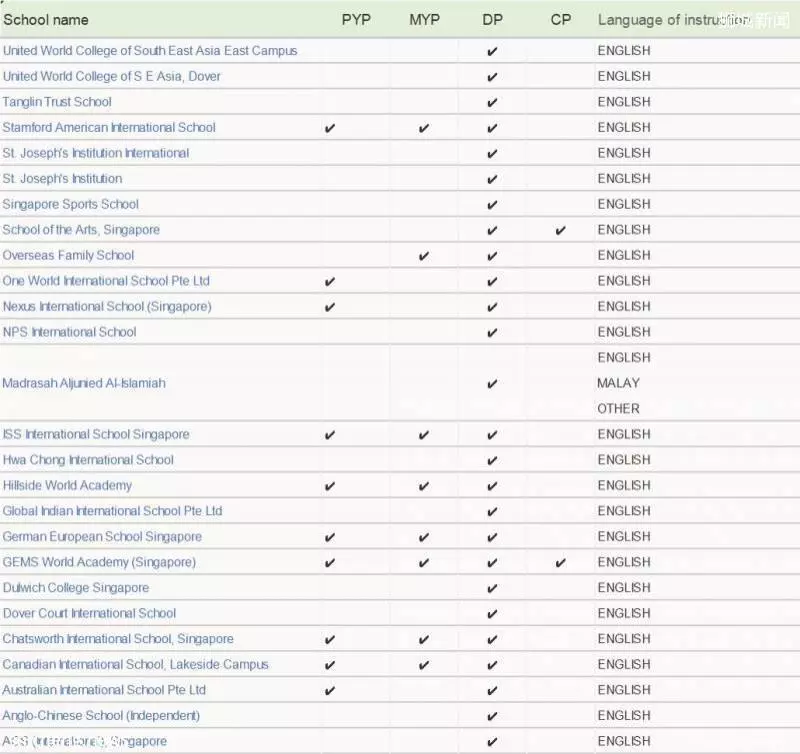
Task: Click DP checkmark for Singapore Sports School
Action: pyautogui.click(x=492, y=205)
